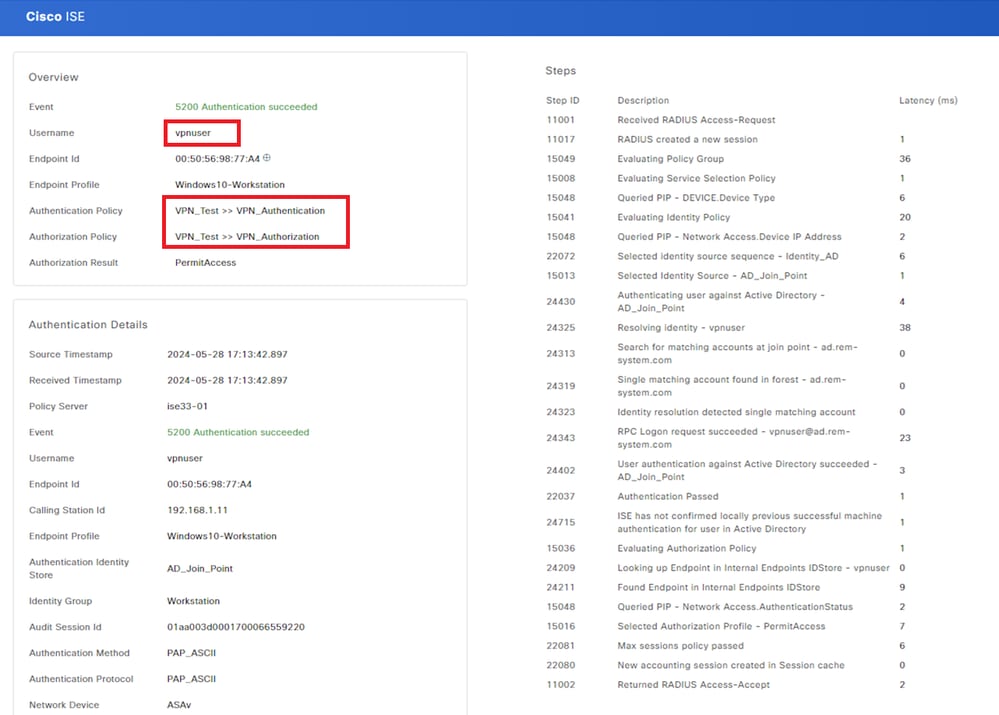The height and width of the screenshot is (715, 999).
Task: Click Authorization Result value 'PermitAccess'
Action: [205, 263]
